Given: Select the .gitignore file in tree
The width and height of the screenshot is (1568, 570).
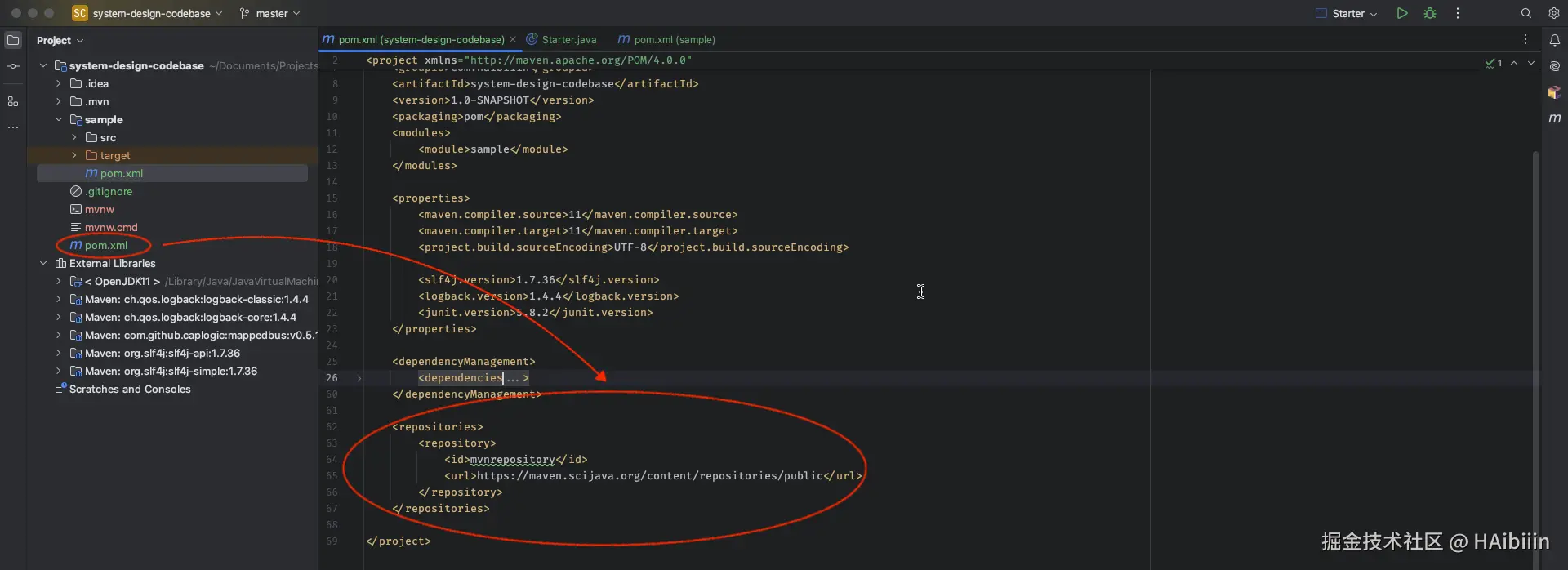Looking at the screenshot, I should click(x=109, y=191).
